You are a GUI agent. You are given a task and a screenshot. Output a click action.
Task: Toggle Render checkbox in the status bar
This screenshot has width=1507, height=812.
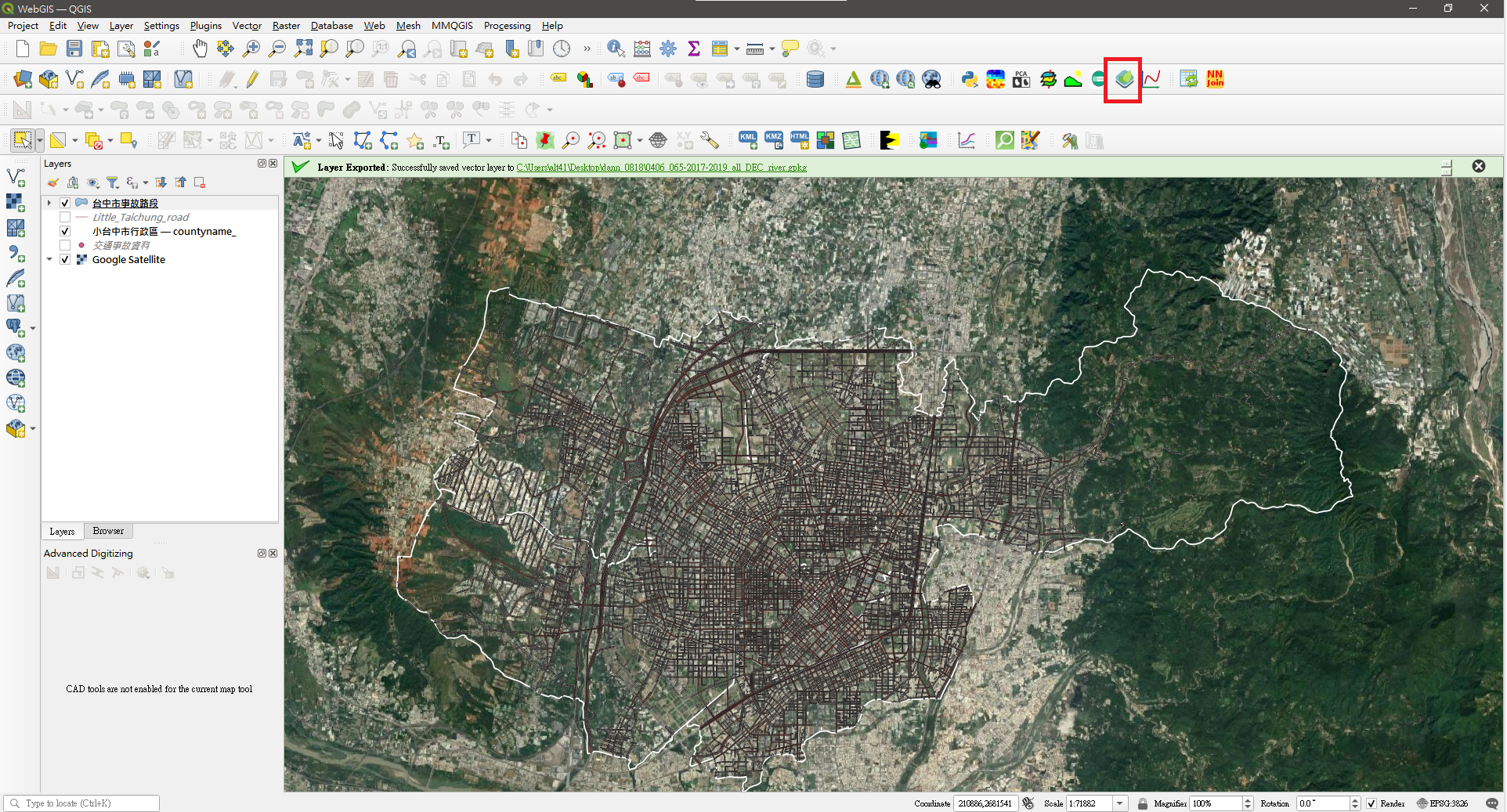(1371, 803)
